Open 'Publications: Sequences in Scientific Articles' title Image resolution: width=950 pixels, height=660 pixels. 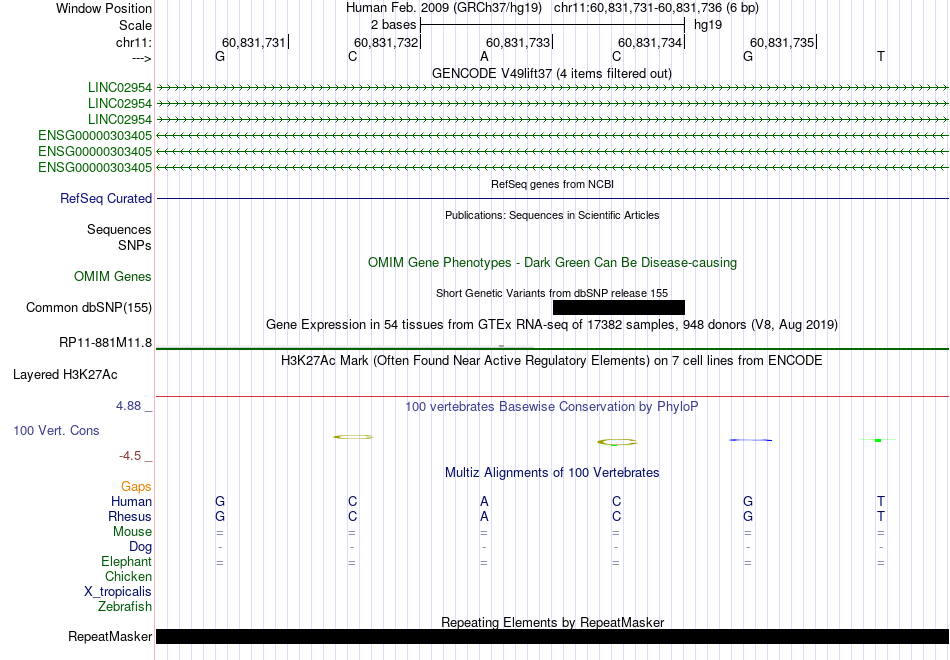coord(552,215)
